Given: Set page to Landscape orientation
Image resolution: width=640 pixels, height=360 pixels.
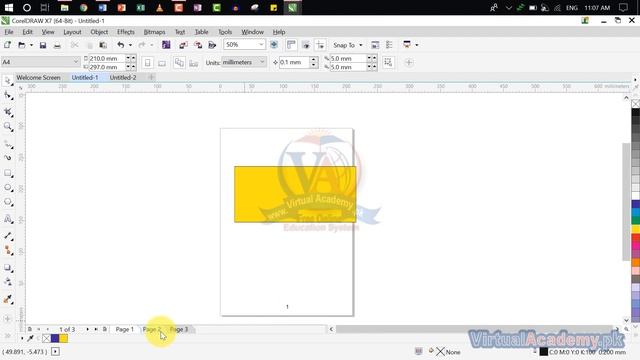Looking at the screenshot, I should [162, 63].
